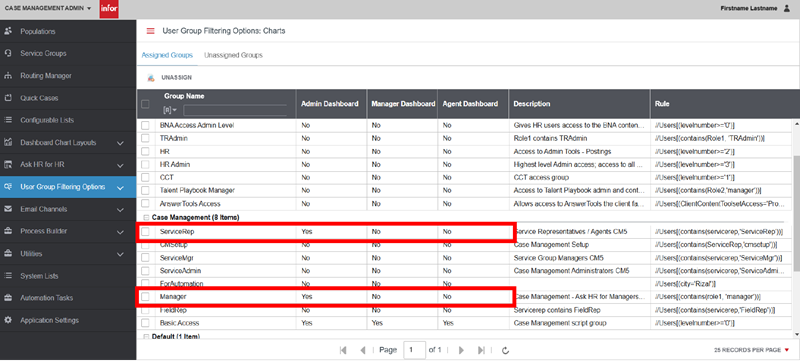Click the Ask HR for HR icon
This screenshot has width=800, height=361.
click(8, 165)
